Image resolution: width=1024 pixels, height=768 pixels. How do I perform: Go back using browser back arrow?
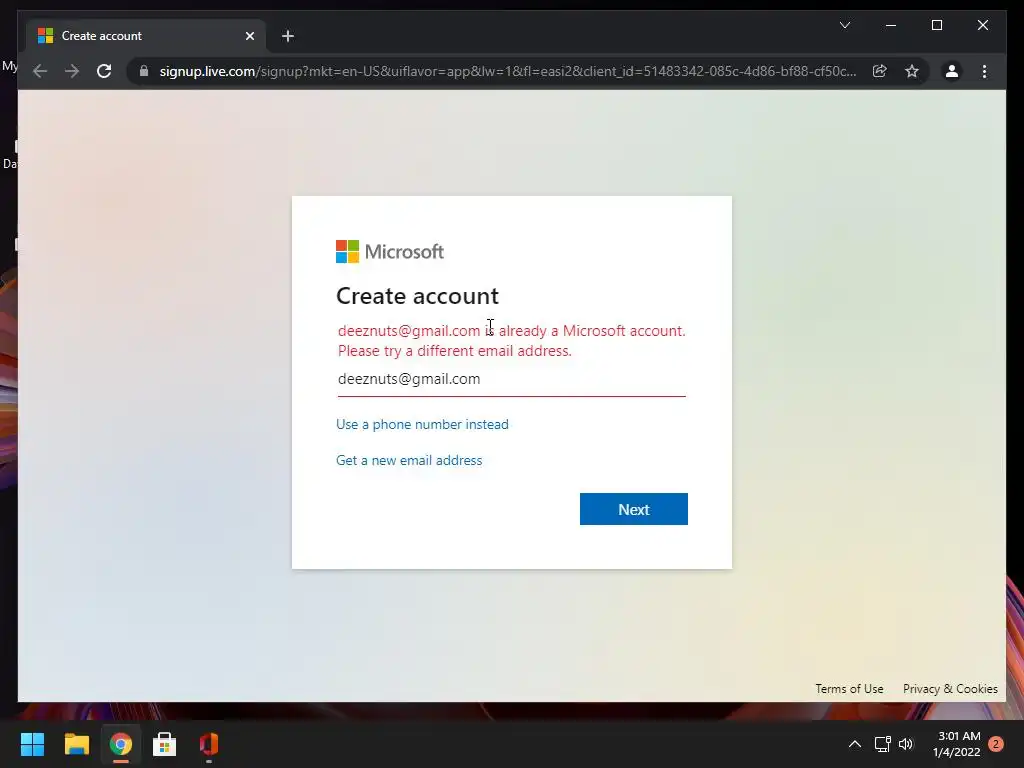[40, 71]
